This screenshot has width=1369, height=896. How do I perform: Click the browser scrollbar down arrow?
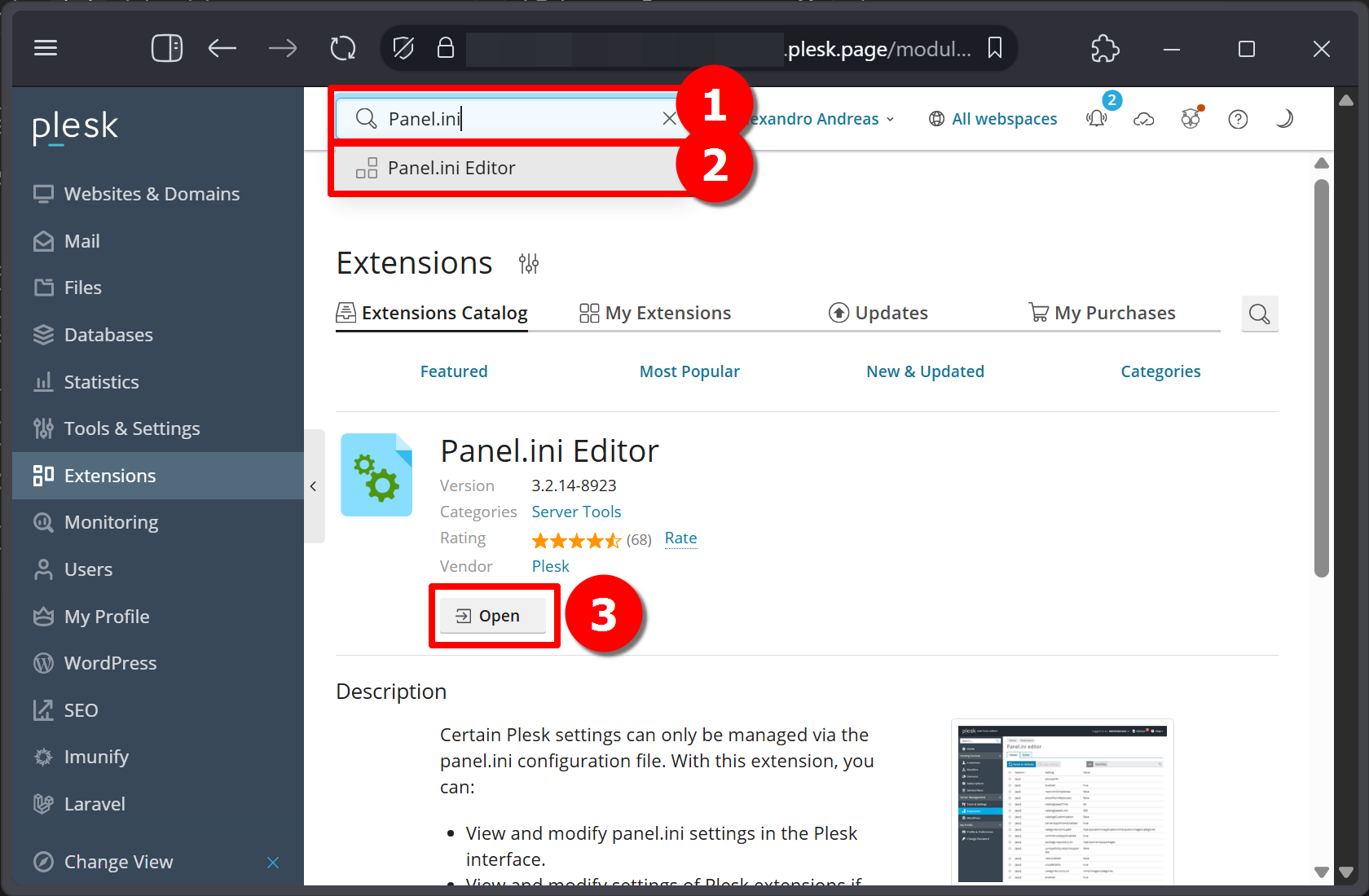(1346, 872)
